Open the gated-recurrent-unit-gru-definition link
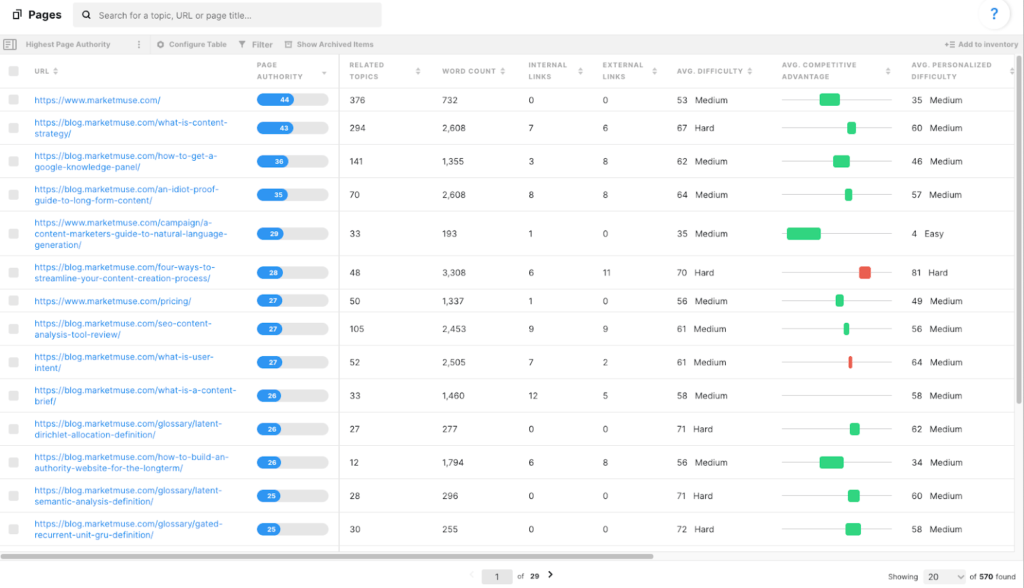Viewport: 1024px width, 588px height. pos(128,529)
